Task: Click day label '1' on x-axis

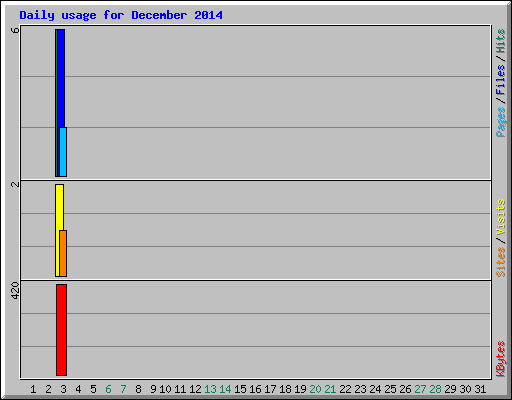Action: coord(33,389)
